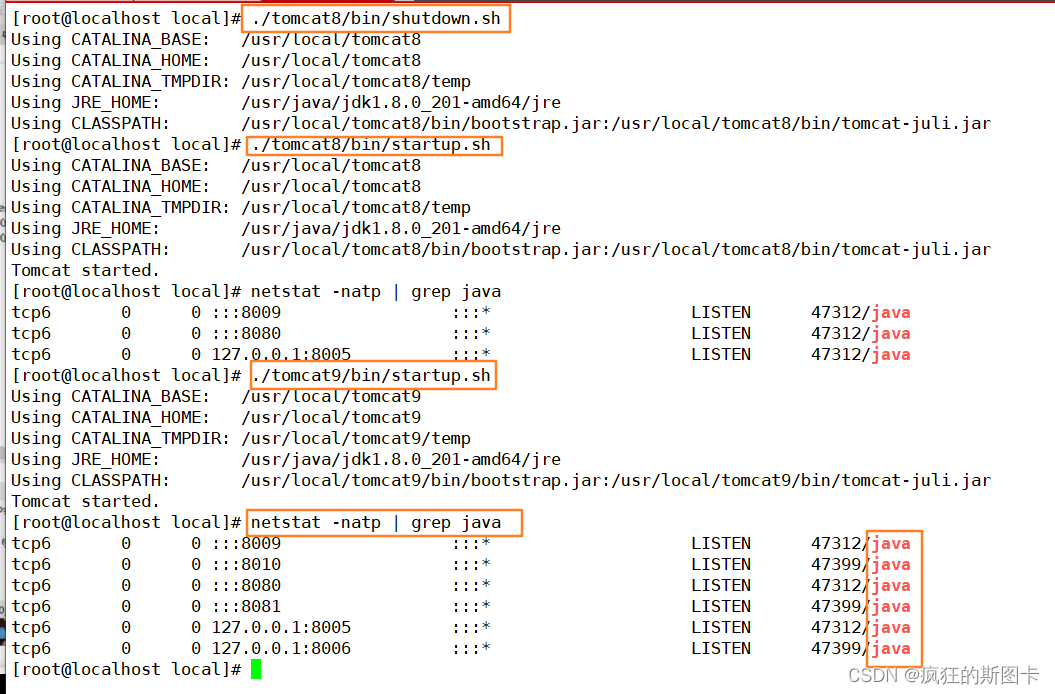Image resolution: width=1055 pixels, height=694 pixels.
Task: Click the 127.0.0.1:8006 local address
Action: [281, 649]
